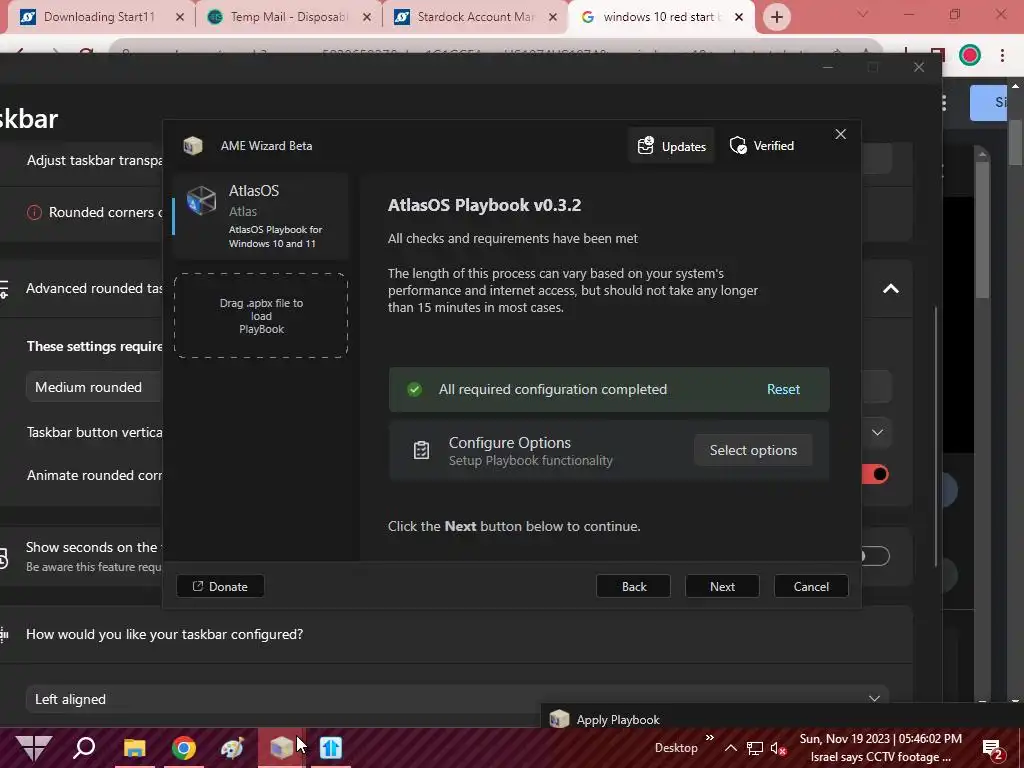Screen dimensions: 1024x768
Task: Close the Temp Mail tab
Action: 367,18
